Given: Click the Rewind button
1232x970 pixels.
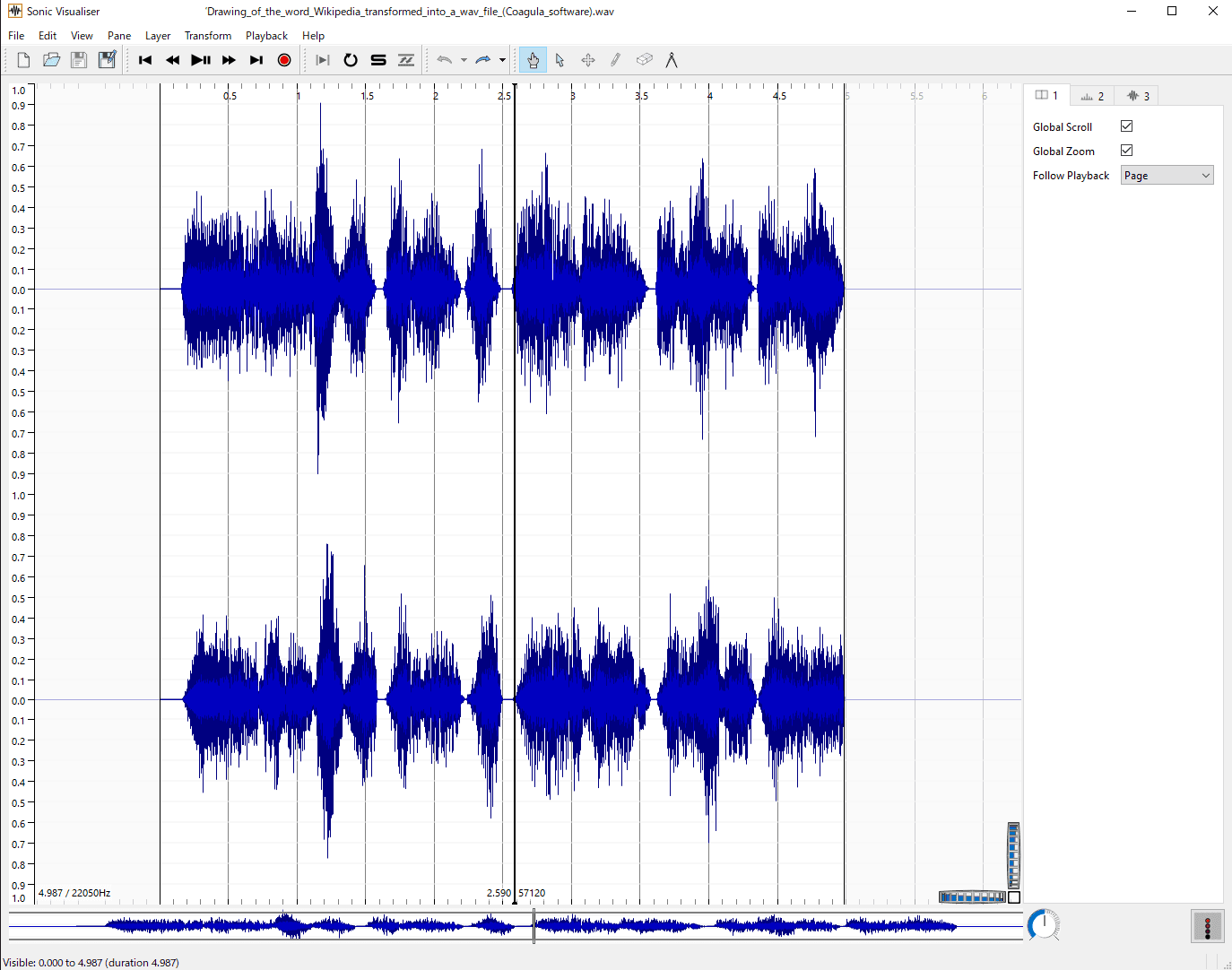Looking at the screenshot, I should point(173,60).
